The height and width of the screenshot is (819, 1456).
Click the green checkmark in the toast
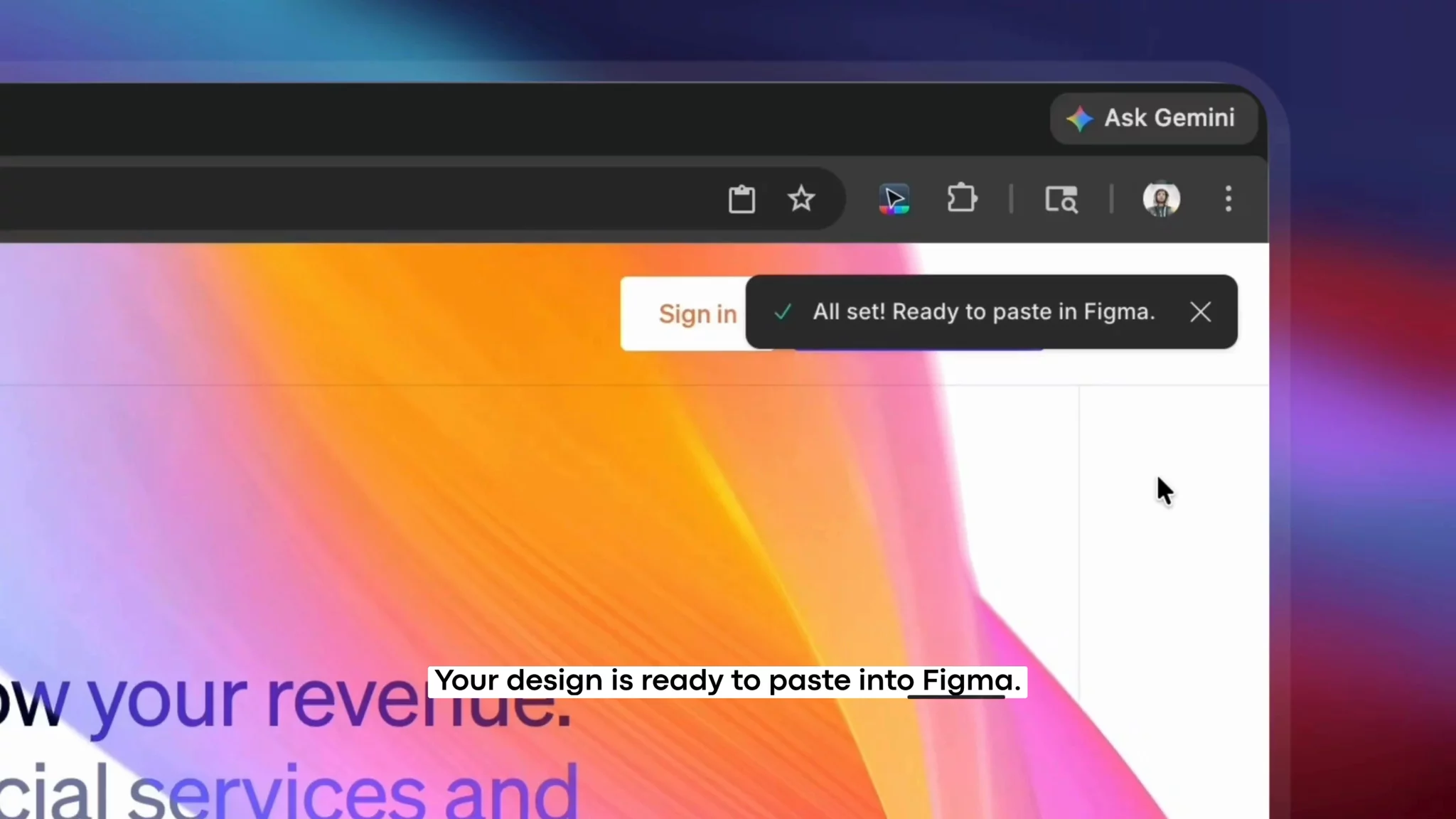(x=783, y=312)
